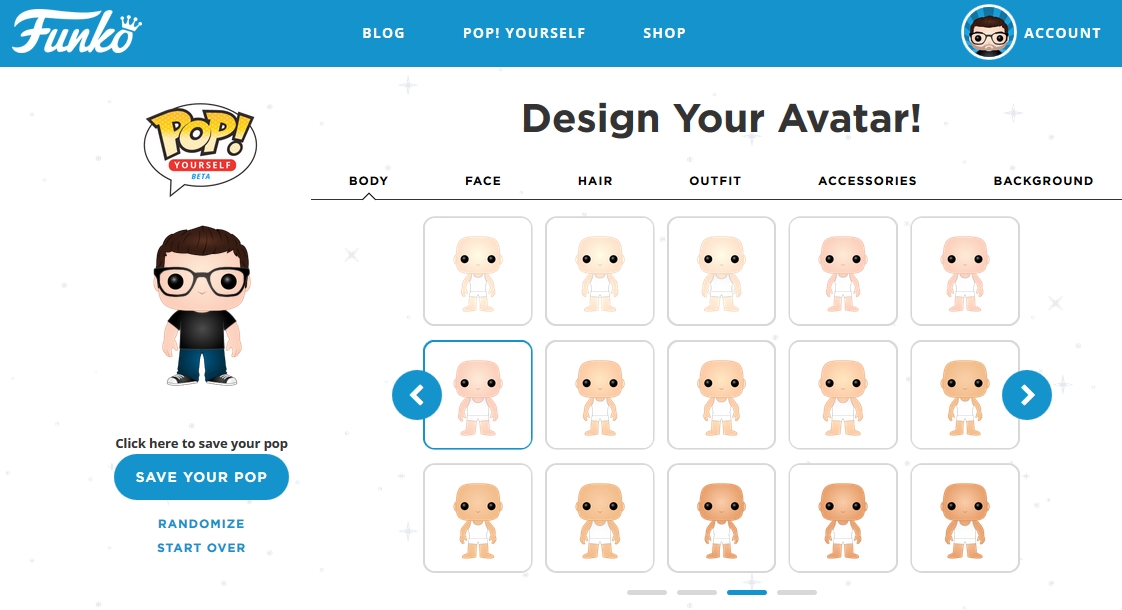Choose the darkest body at bottom-right
The width and height of the screenshot is (1122, 610).
pos(965,518)
